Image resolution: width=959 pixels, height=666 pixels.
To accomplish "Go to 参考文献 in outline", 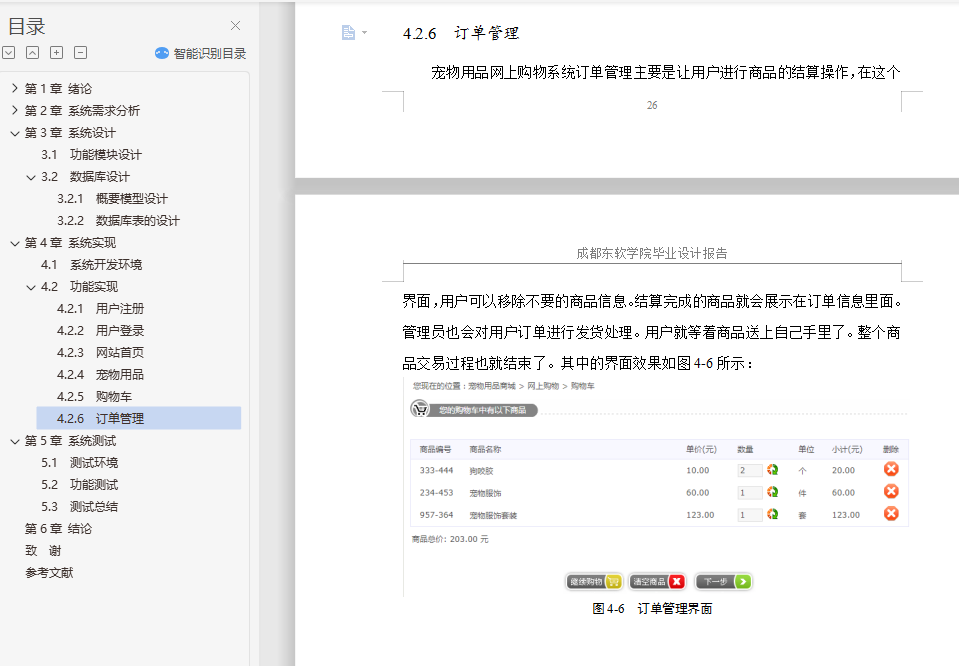I will (49, 573).
